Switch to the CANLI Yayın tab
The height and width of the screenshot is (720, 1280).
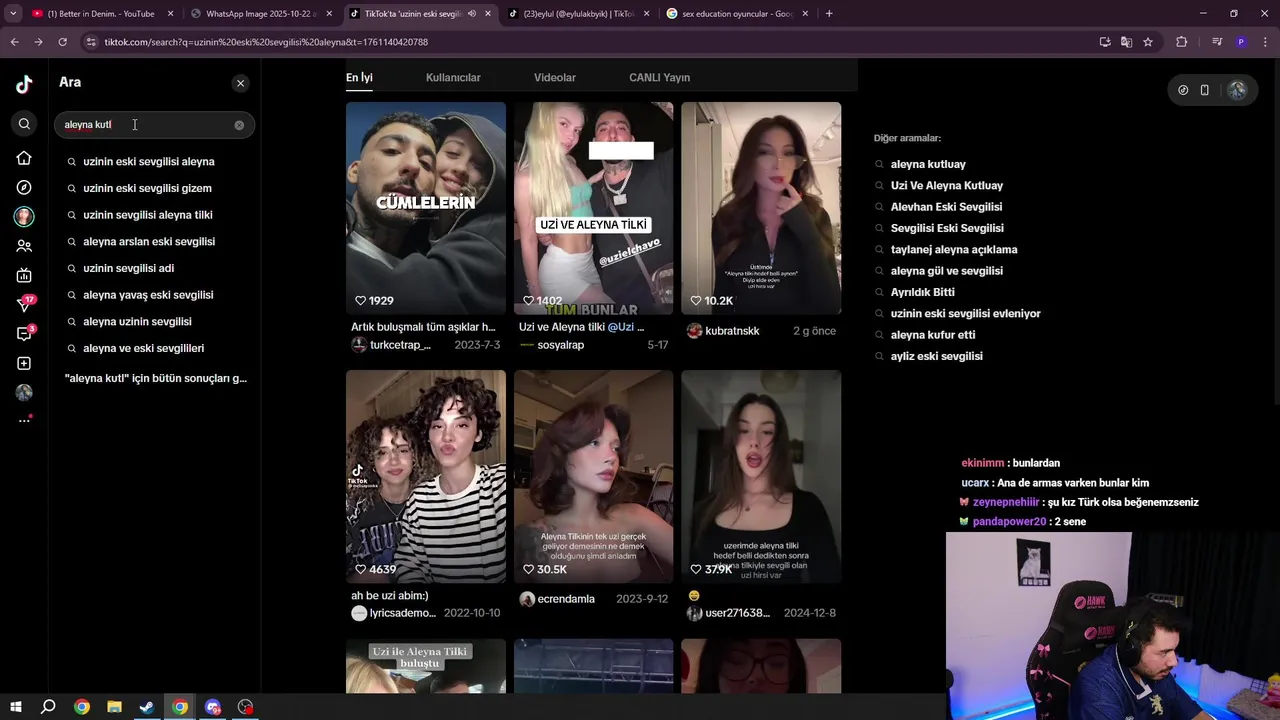(659, 78)
